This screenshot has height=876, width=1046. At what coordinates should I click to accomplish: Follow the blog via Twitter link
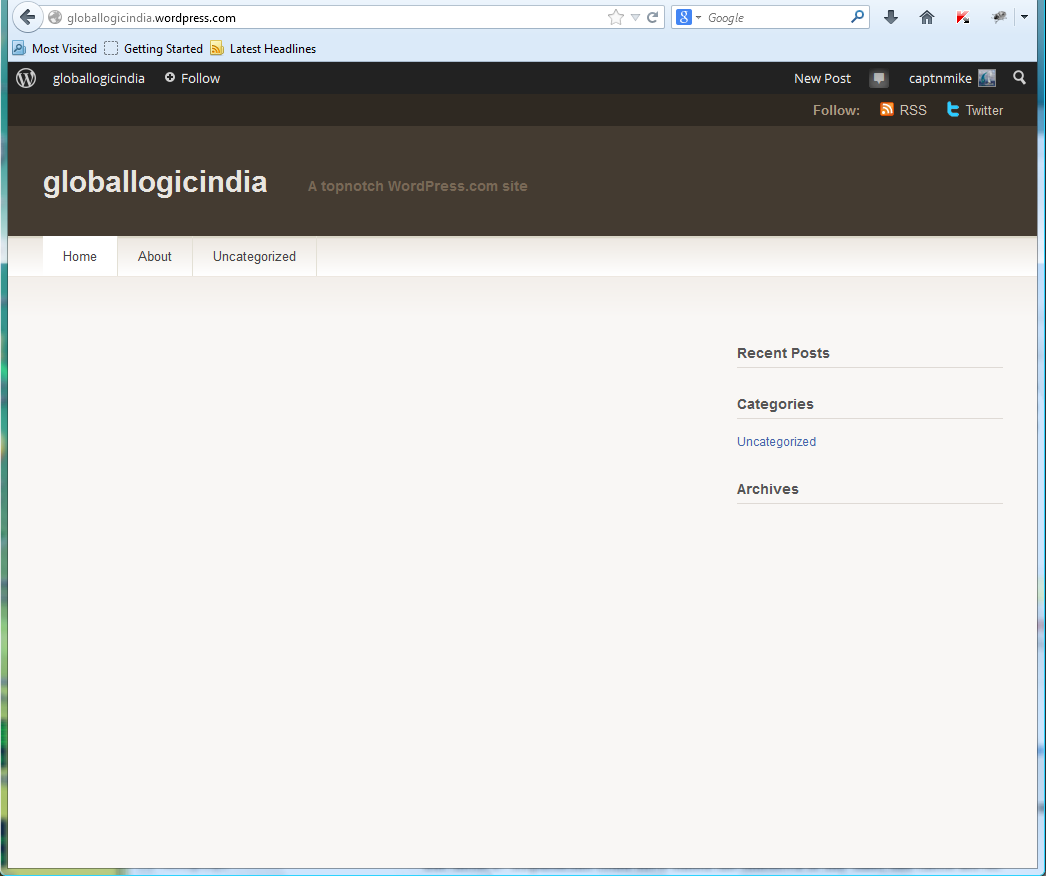pyautogui.click(x=975, y=110)
